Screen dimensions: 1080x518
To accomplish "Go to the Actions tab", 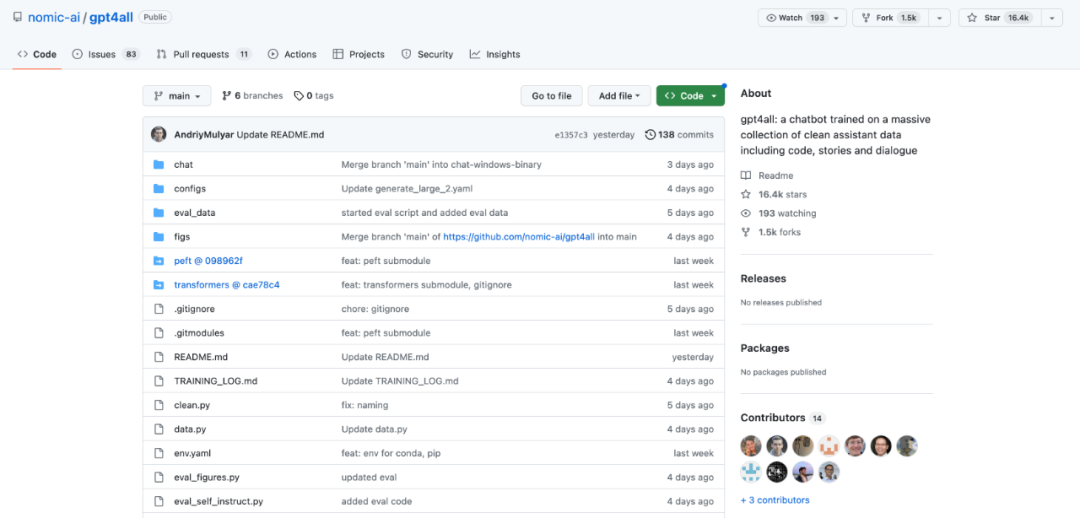I will [x=292, y=54].
